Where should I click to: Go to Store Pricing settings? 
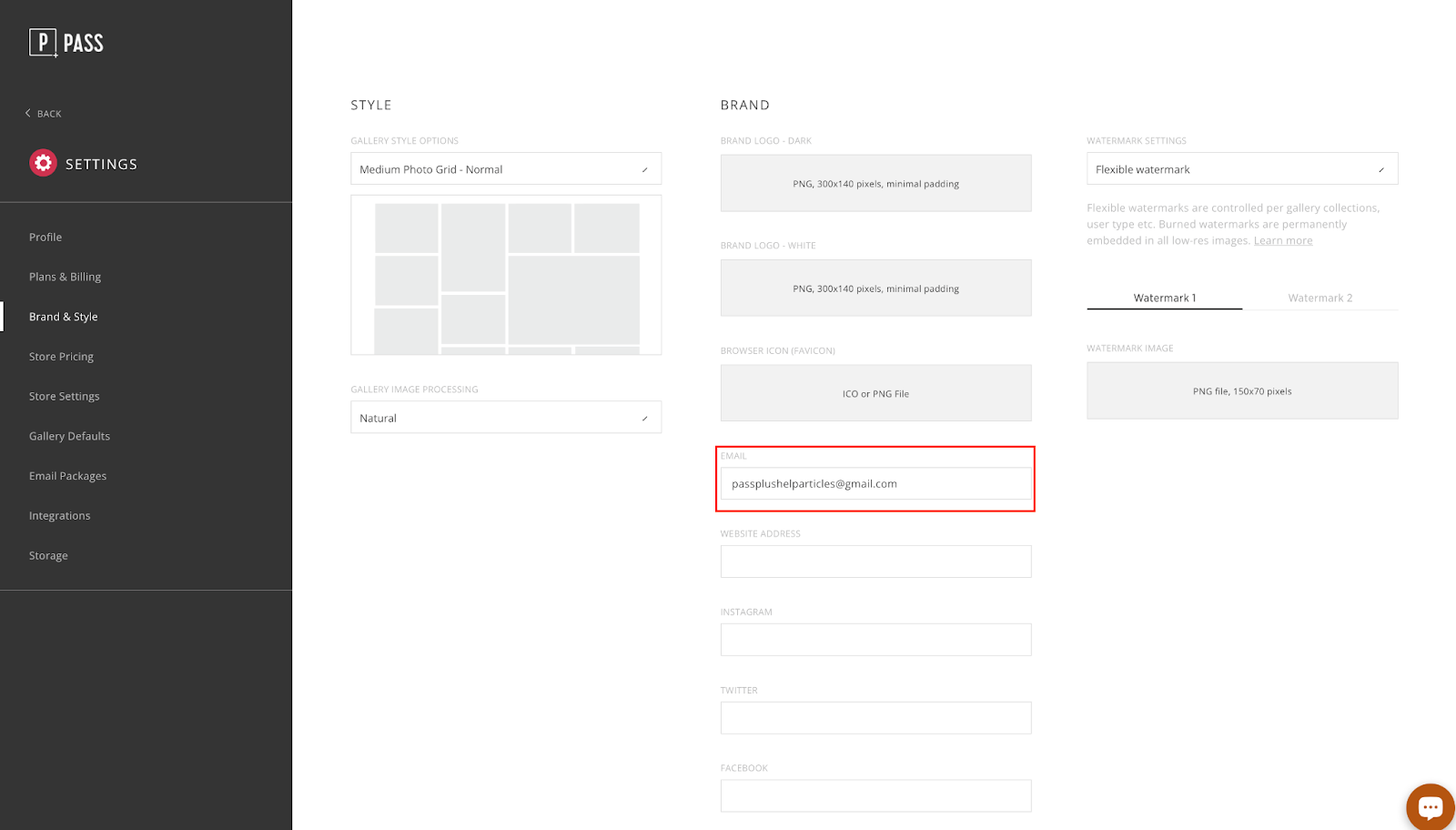pyautogui.click(x=61, y=356)
